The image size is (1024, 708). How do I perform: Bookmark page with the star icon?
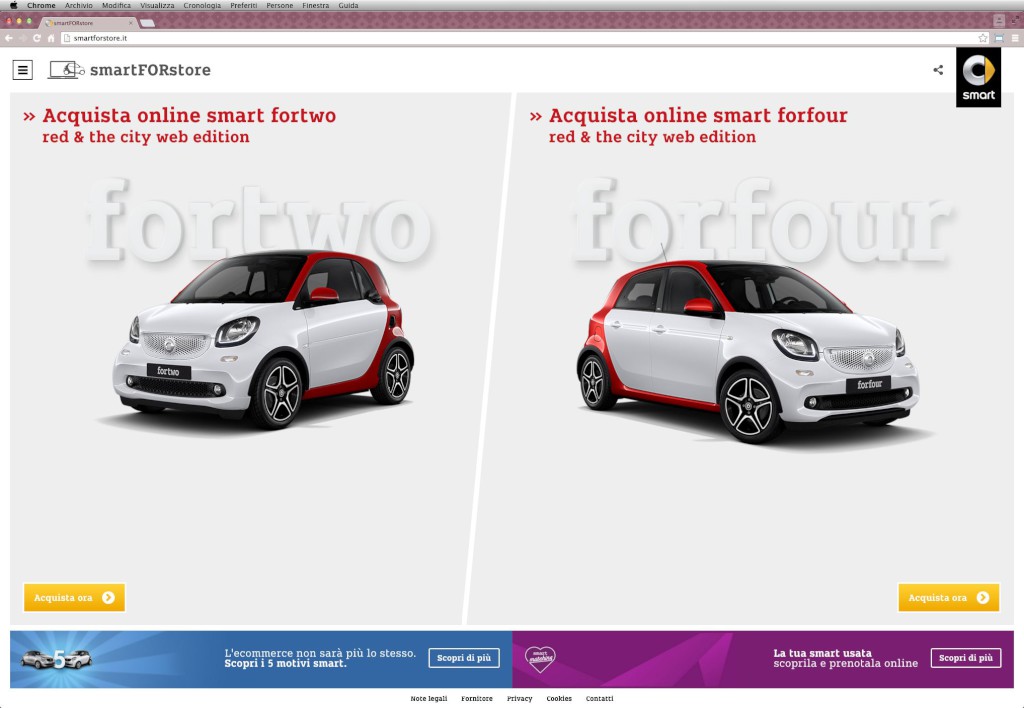tap(983, 38)
